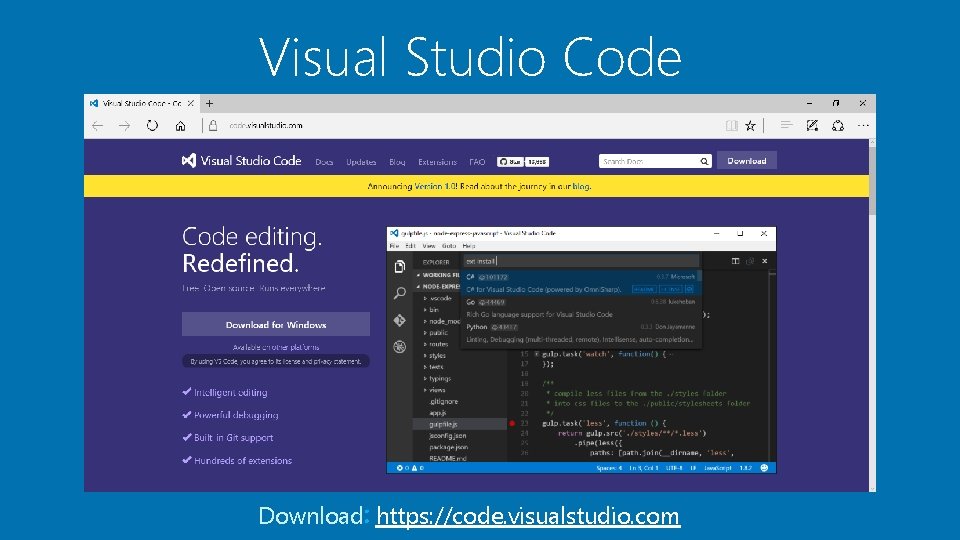Expand the views folder
960x540 pixels.
pyautogui.click(x=434, y=390)
